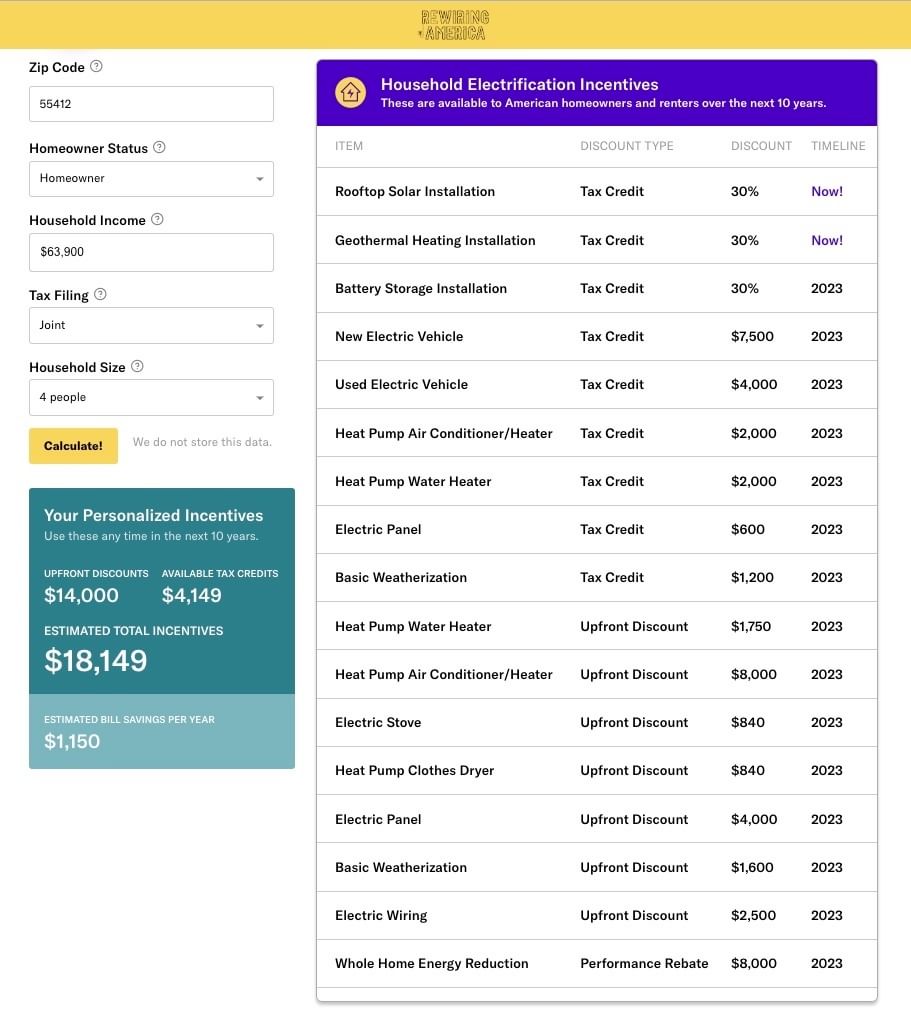This screenshot has width=911, height=1024.
Task: Select the Rooftop Solar Installation row
Action: (597, 191)
